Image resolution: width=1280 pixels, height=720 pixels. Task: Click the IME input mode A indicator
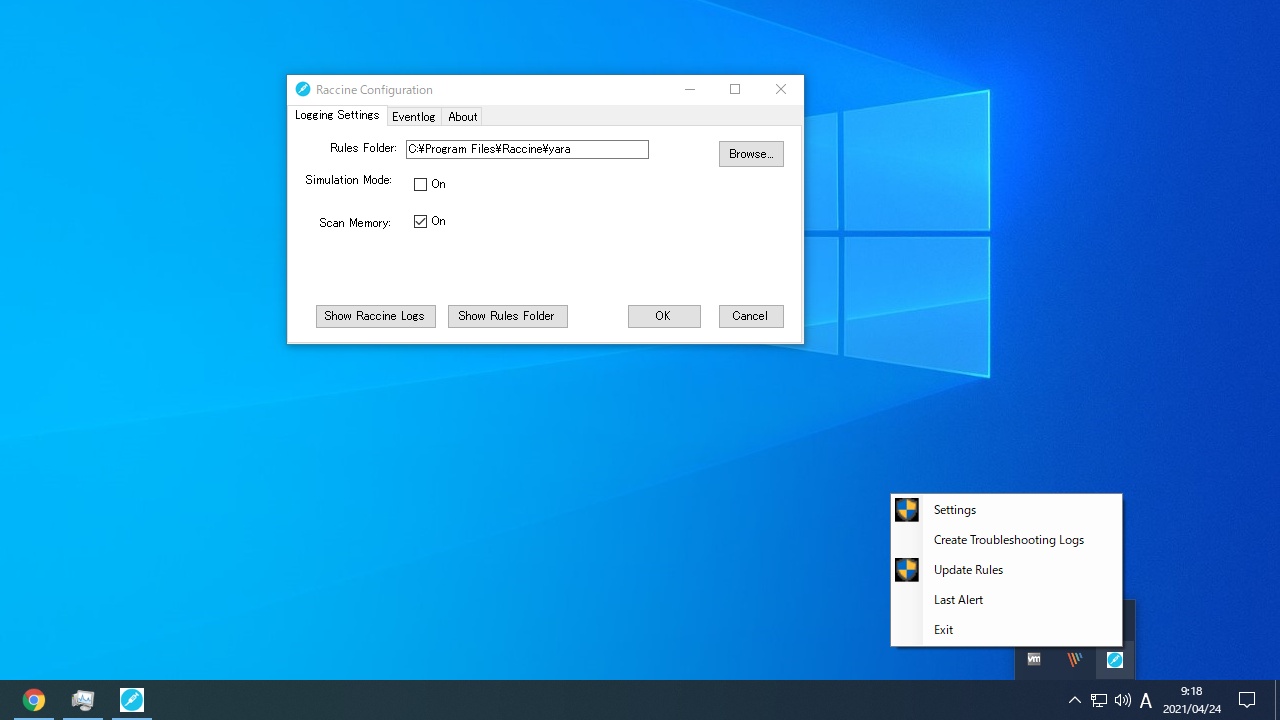pyautogui.click(x=1146, y=700)
